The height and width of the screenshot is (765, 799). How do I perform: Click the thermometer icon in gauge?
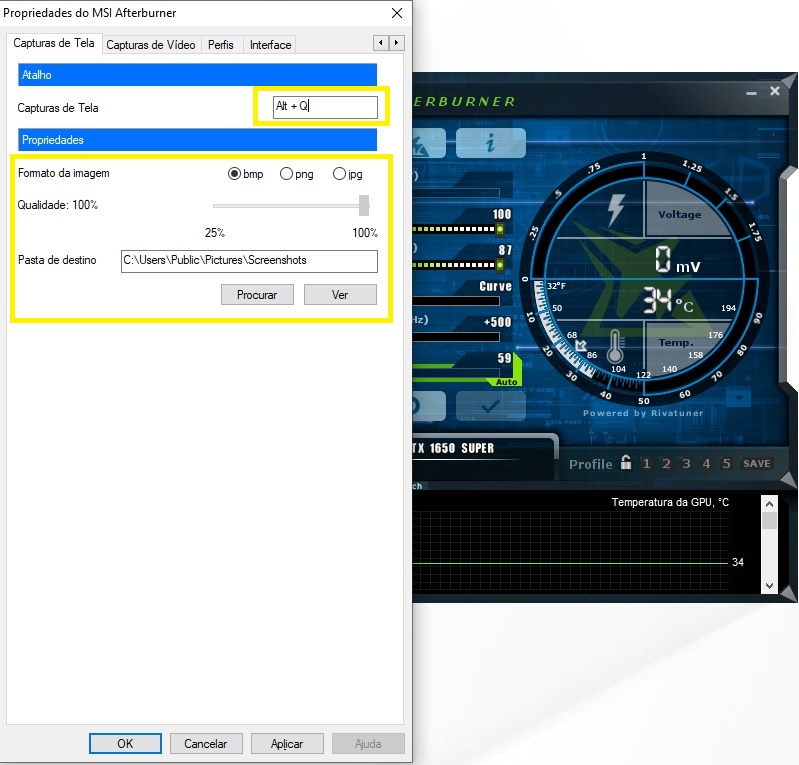[x=615, y=347]
